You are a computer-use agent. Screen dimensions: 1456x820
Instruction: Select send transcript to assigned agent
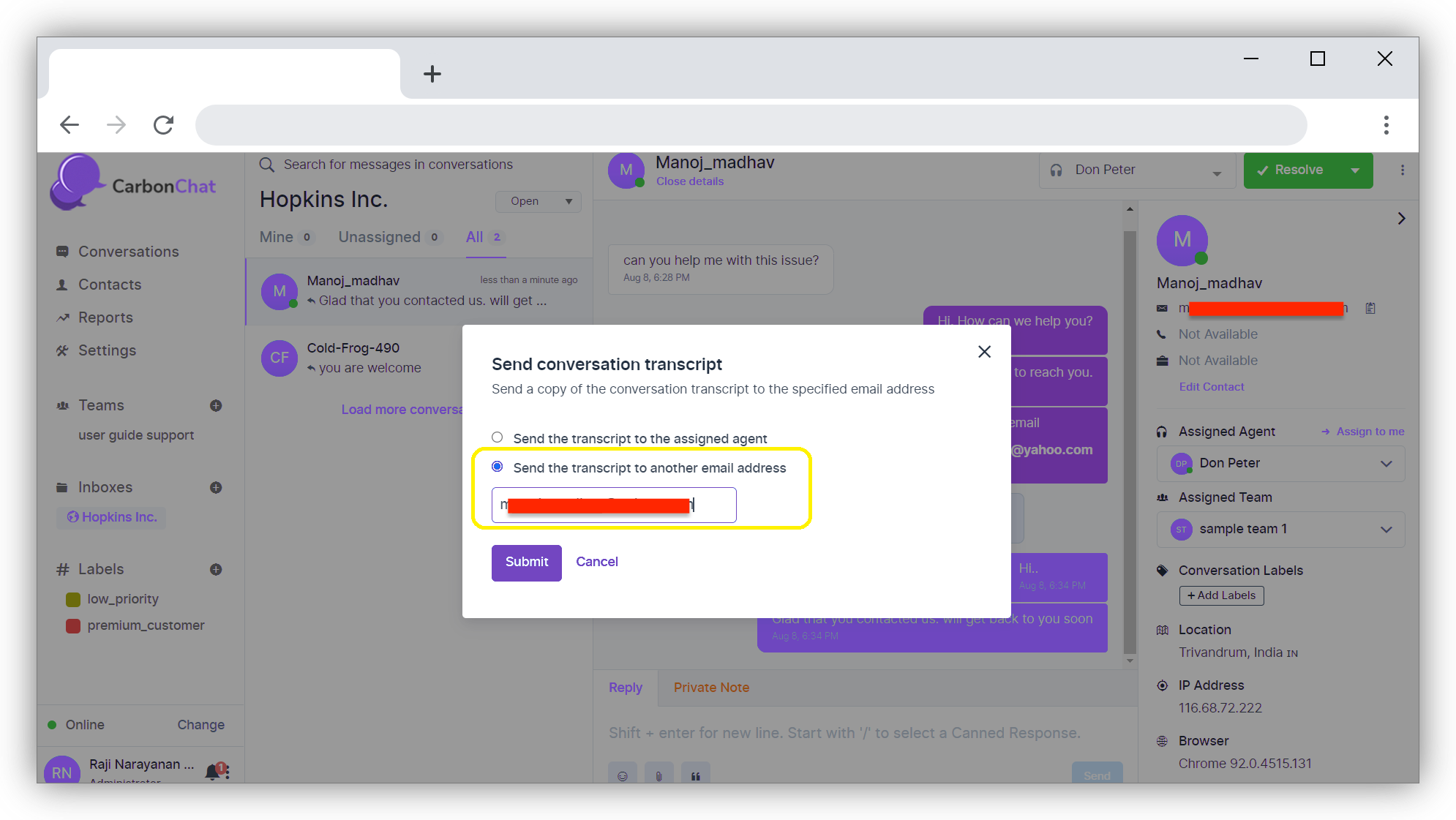coord(498,437)
